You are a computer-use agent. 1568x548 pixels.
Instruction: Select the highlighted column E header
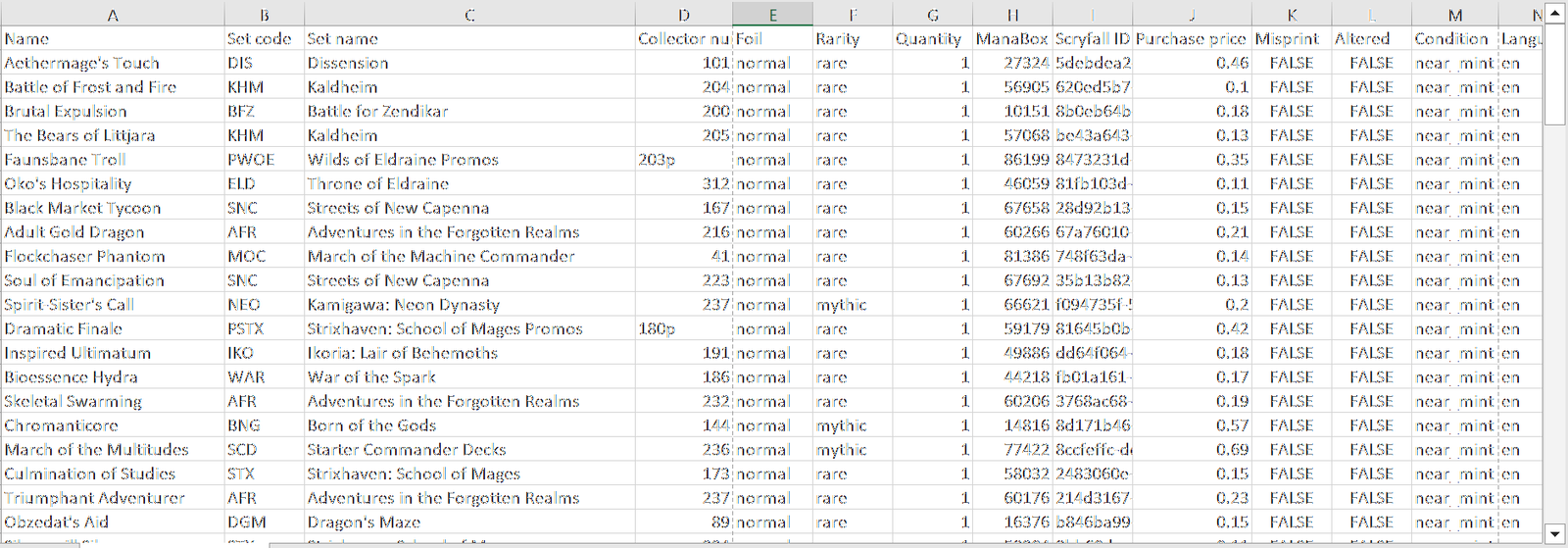click(772, 15)
